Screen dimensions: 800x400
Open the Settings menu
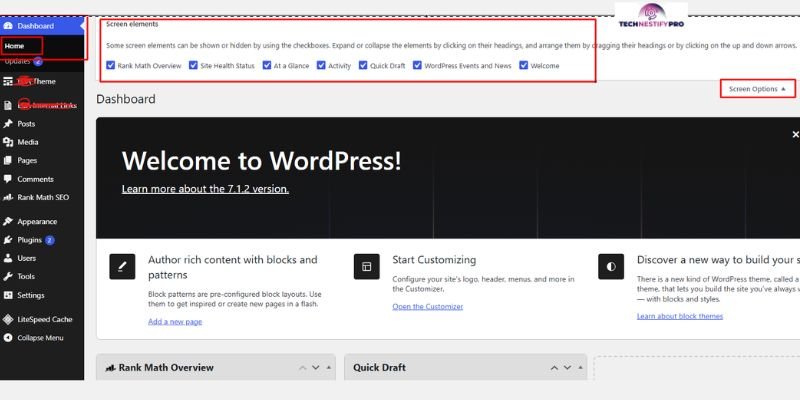pos(31,295)
